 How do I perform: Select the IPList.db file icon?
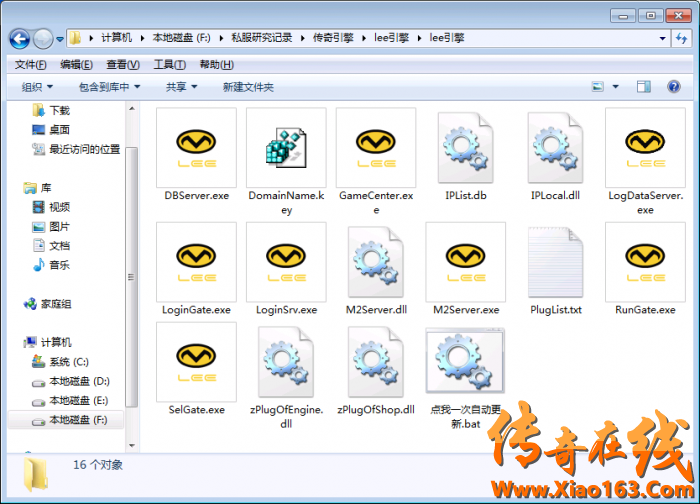466,148
